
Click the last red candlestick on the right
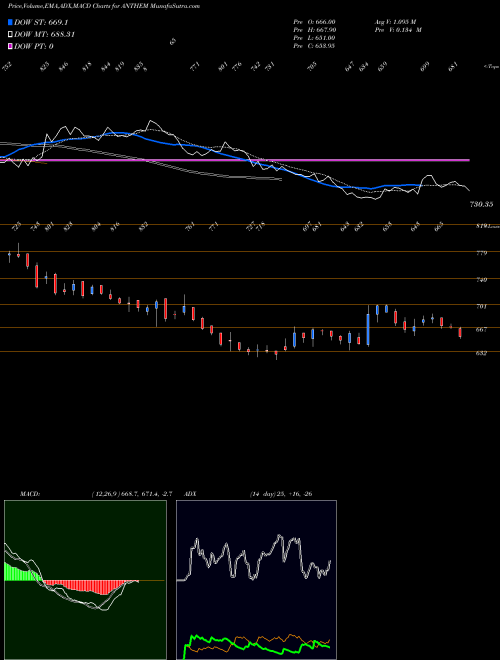click(x=460, y=333)
